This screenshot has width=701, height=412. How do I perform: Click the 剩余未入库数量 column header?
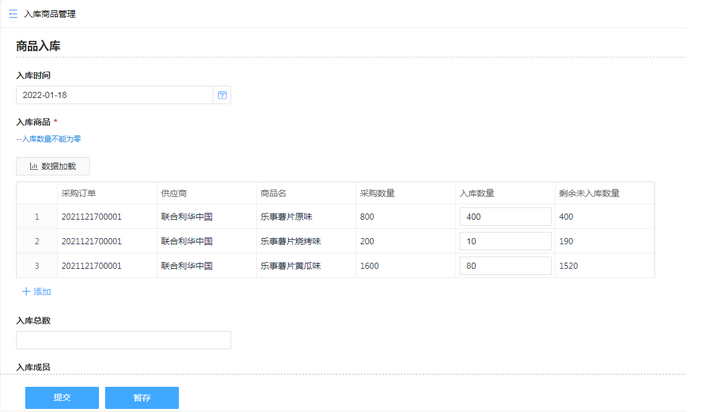(x=589, y=193)
